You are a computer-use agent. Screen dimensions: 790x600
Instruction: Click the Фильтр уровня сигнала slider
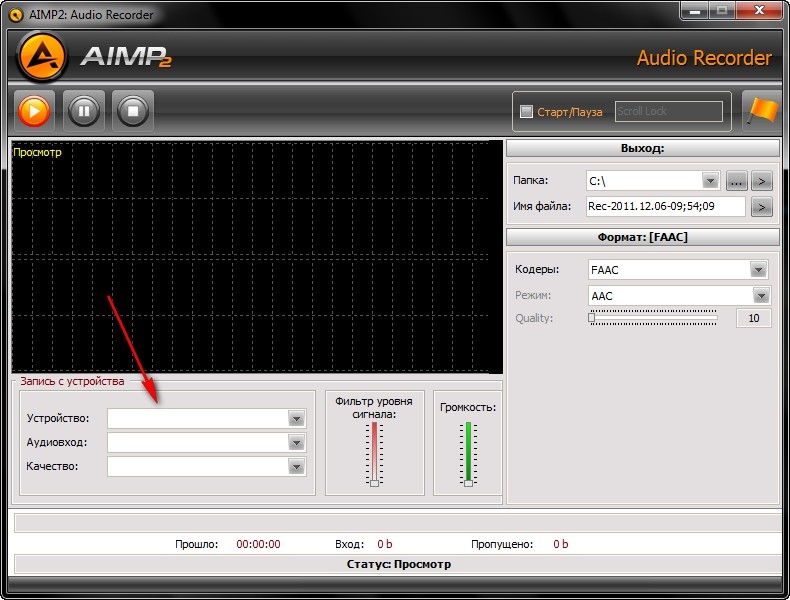click(x=374, y=453)
